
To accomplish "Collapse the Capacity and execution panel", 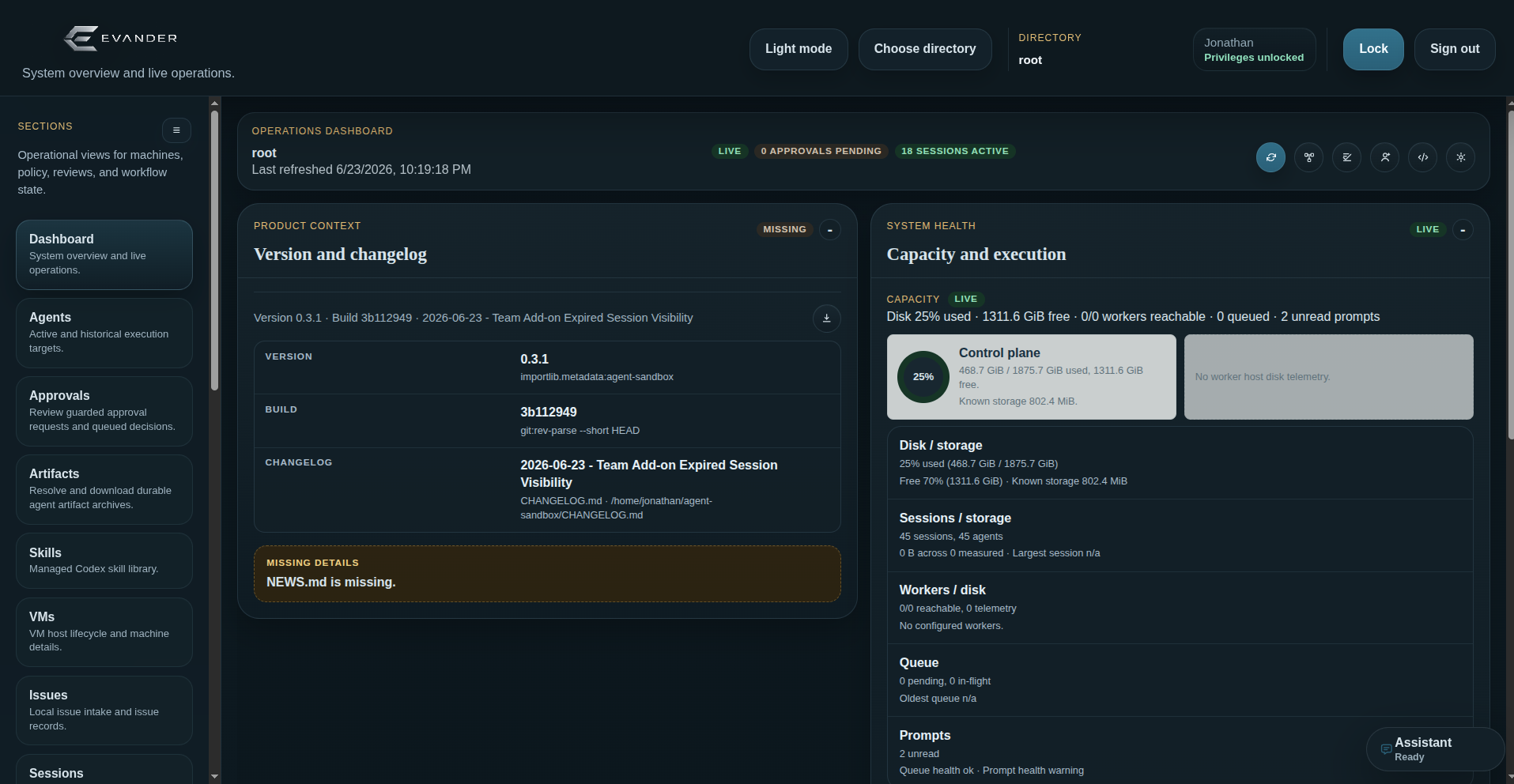I will coord(1463,230).
